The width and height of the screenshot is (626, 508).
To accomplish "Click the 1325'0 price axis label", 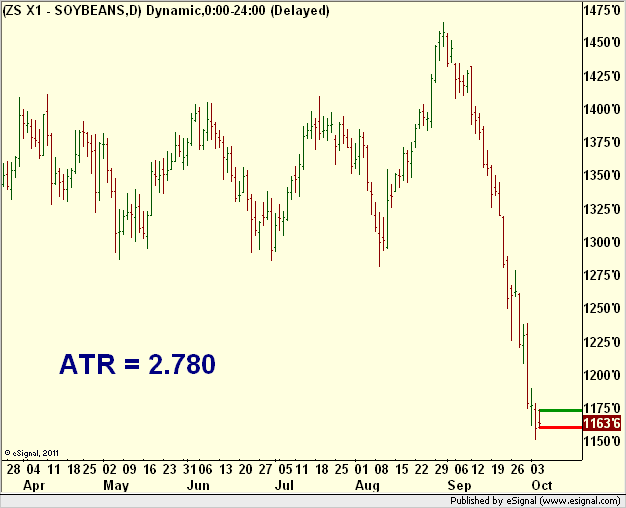I will pyautogui.click(x=603, y=209).
